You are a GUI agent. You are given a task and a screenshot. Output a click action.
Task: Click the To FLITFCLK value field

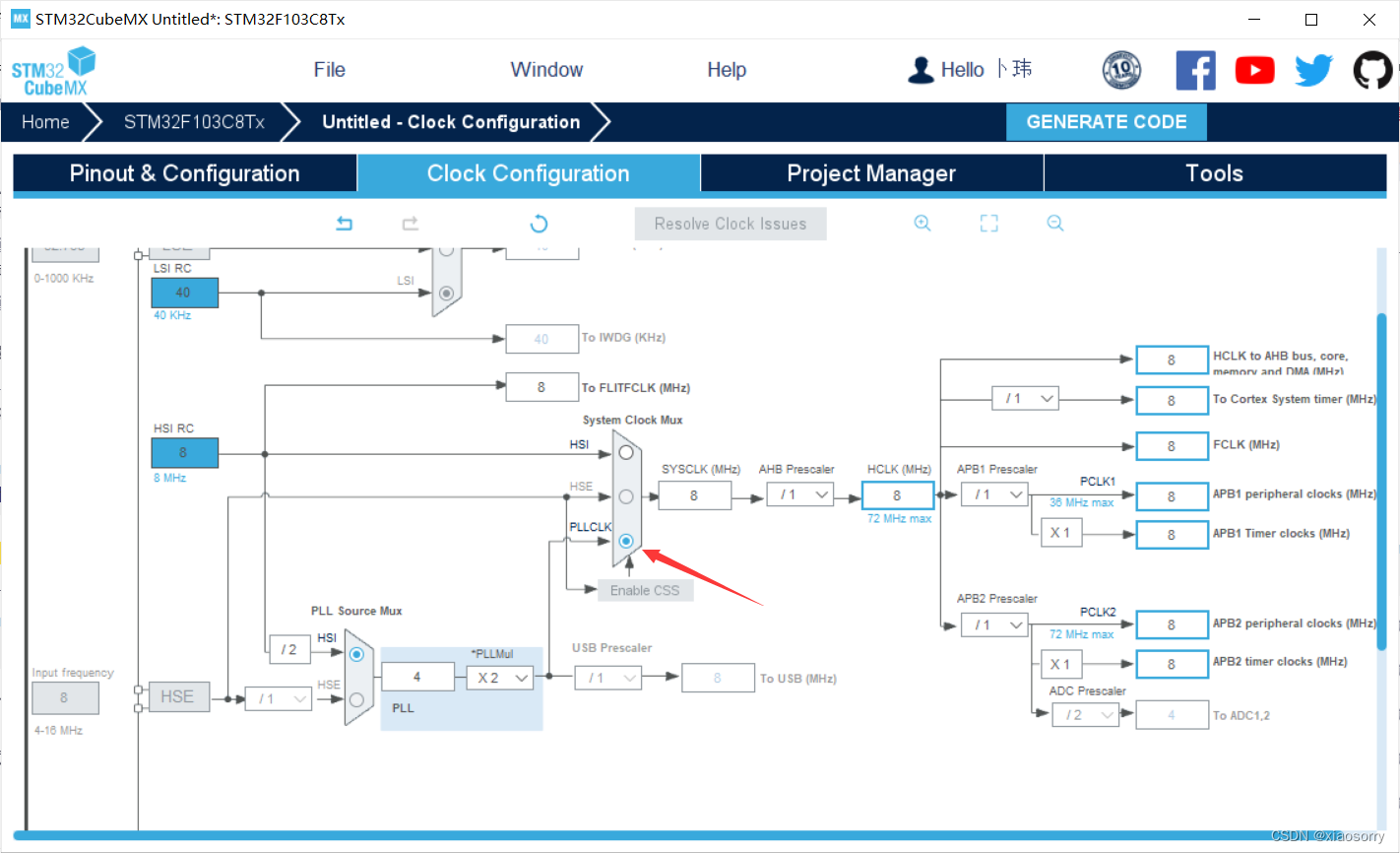tap(541, 387)
